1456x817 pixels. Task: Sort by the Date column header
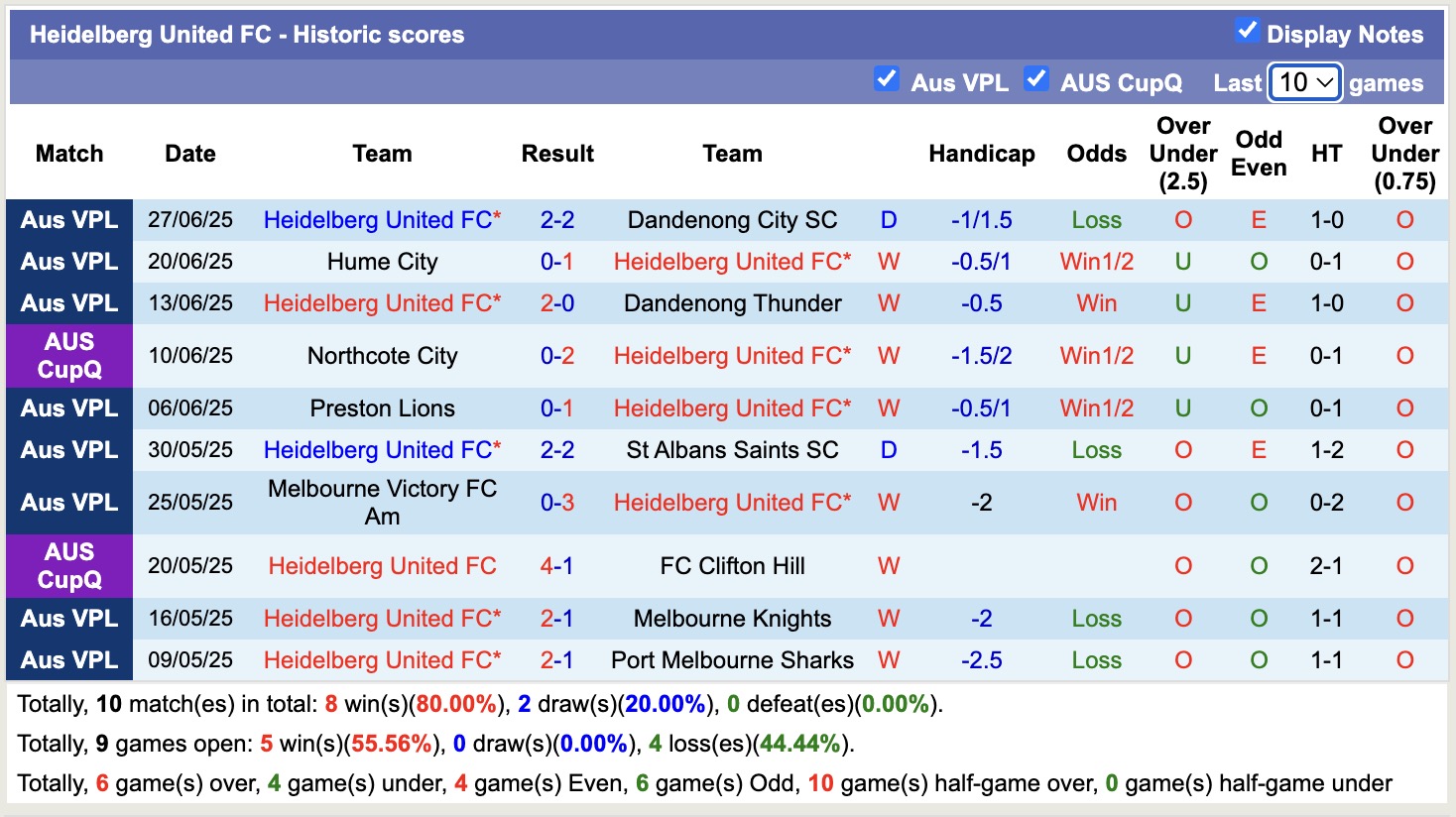coord(189,154)
